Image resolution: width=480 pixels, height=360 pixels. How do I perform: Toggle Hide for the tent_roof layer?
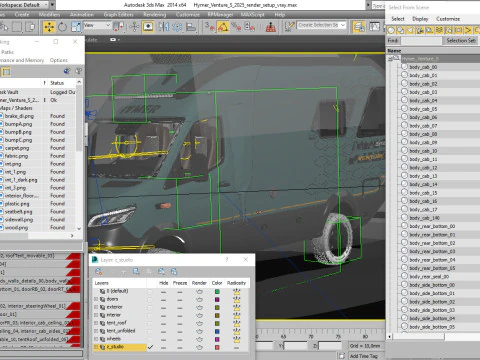click(163, 323)
